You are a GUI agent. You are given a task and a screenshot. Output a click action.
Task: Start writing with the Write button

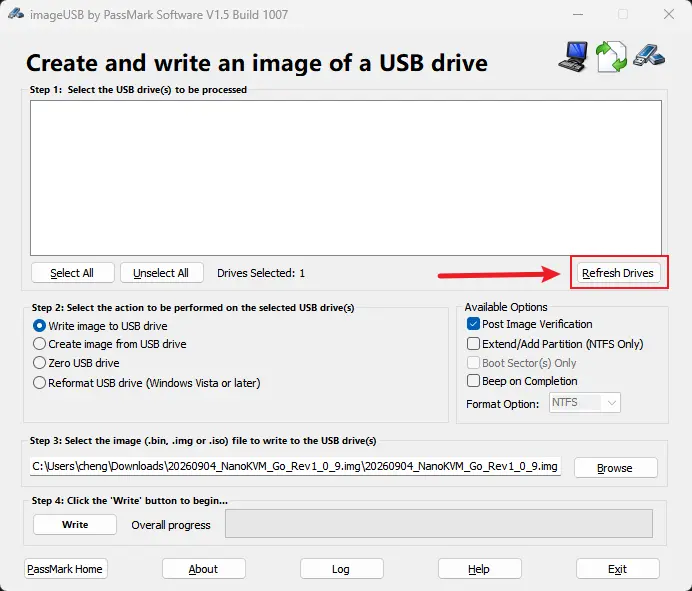click(x=75, y=524)
